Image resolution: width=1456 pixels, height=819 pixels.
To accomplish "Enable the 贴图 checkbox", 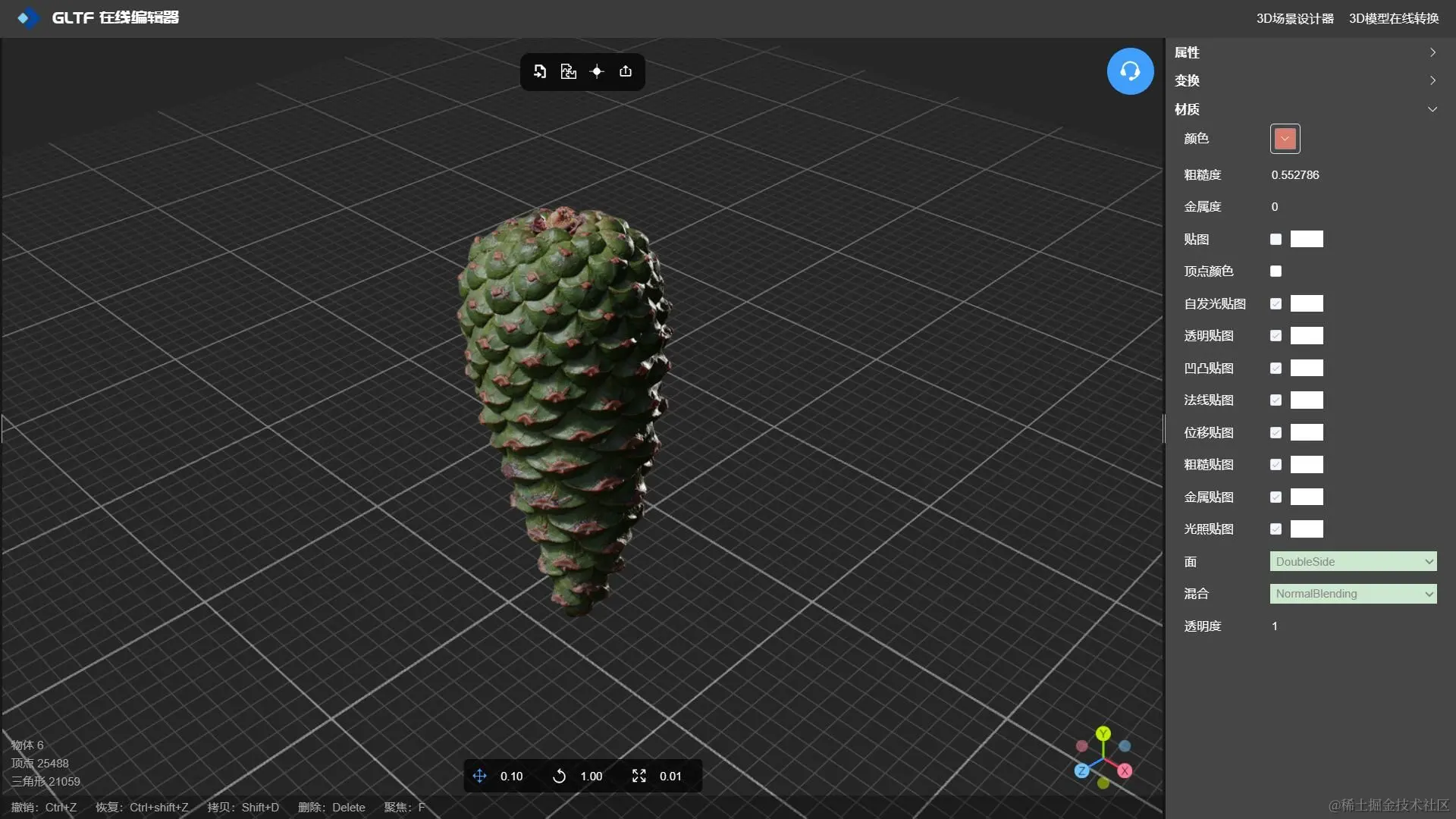I will point(1276,239).
